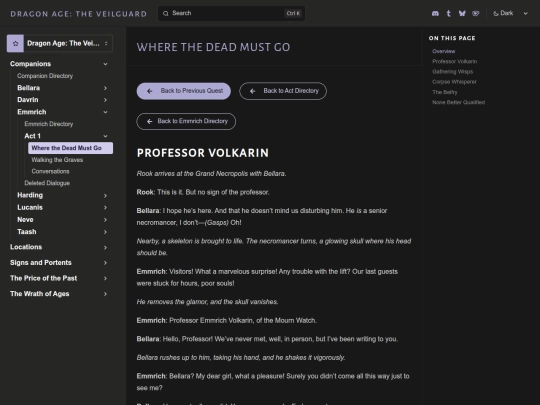The height and width of the screenshot is (405, 540).
Task: Expand the Locations section chevron
Action: tap(105, 247)
